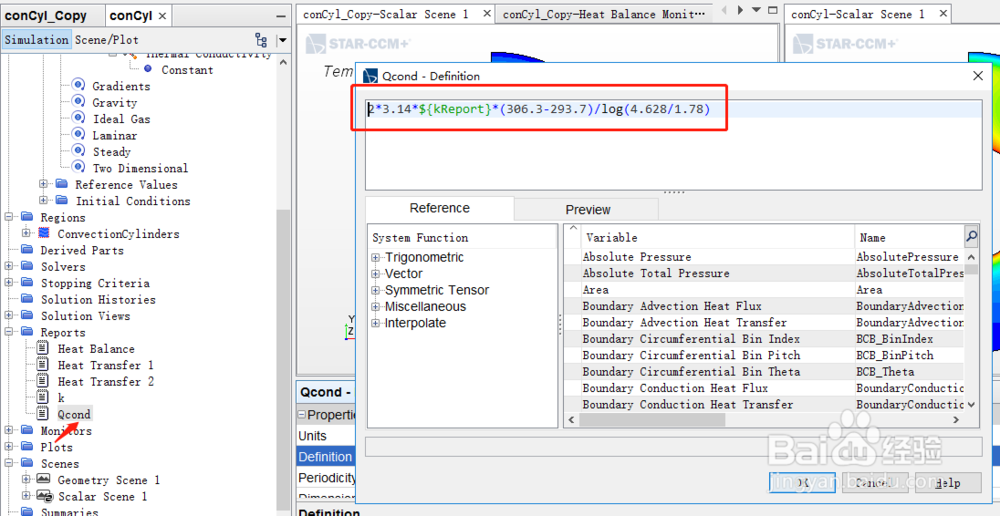Screen dimensions: 1000x516
Task: Click the Heat Transfer 2 report icon
Action: click(x=43, y=381)
